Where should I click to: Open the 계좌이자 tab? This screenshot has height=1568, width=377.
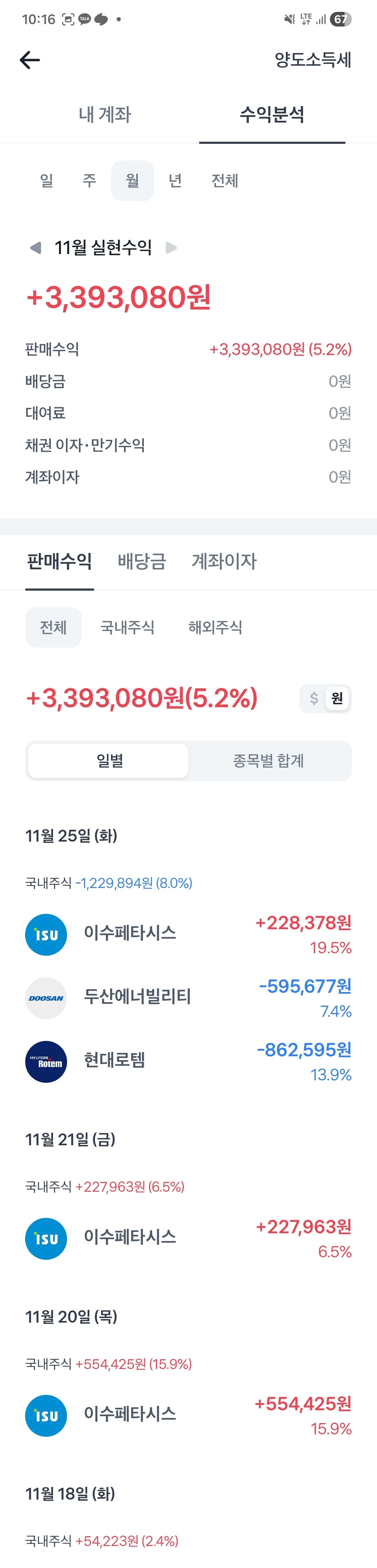[x=224, y=561]
